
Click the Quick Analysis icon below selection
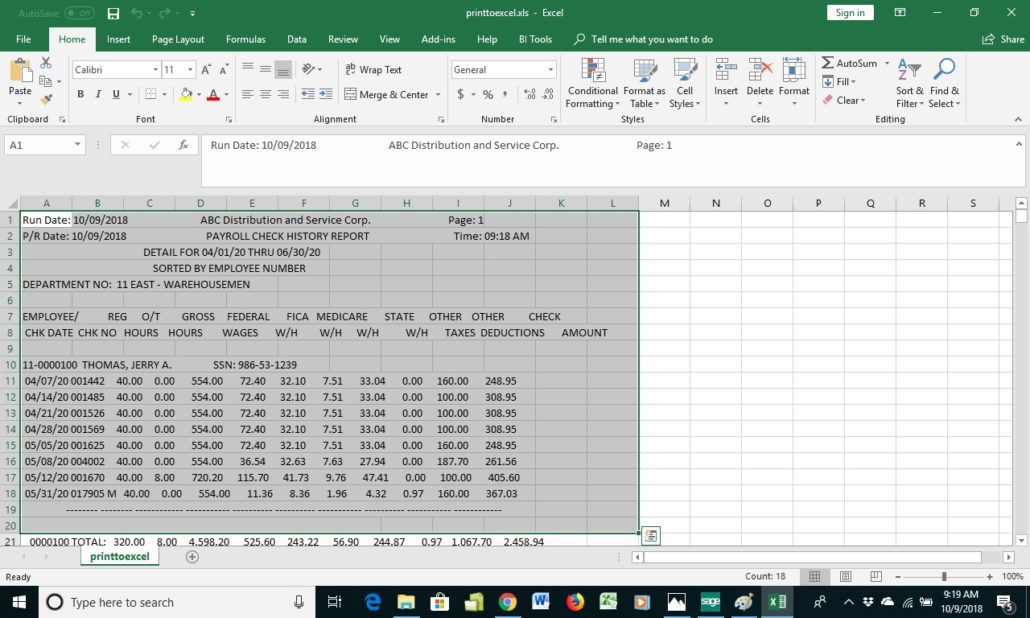(650, 536)
